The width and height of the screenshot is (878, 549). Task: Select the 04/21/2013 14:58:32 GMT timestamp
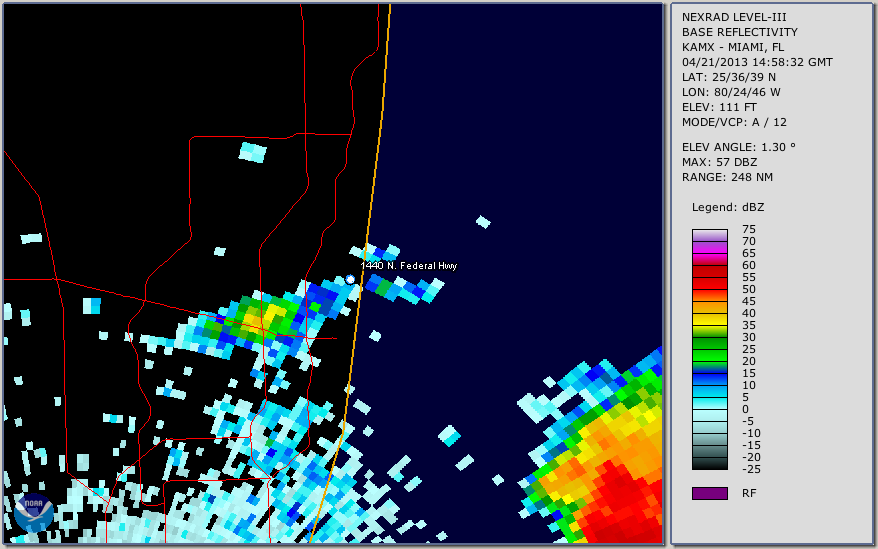pyautogui.click(x=757, y=62)
